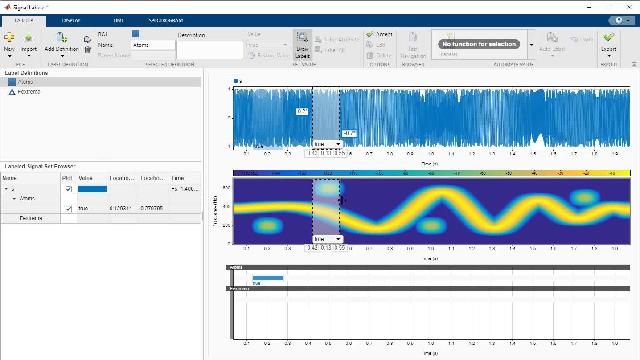Viewport: 640px width, 360px height.
Task: Switch to the Display tab
Action: click(x=71, y=20)
